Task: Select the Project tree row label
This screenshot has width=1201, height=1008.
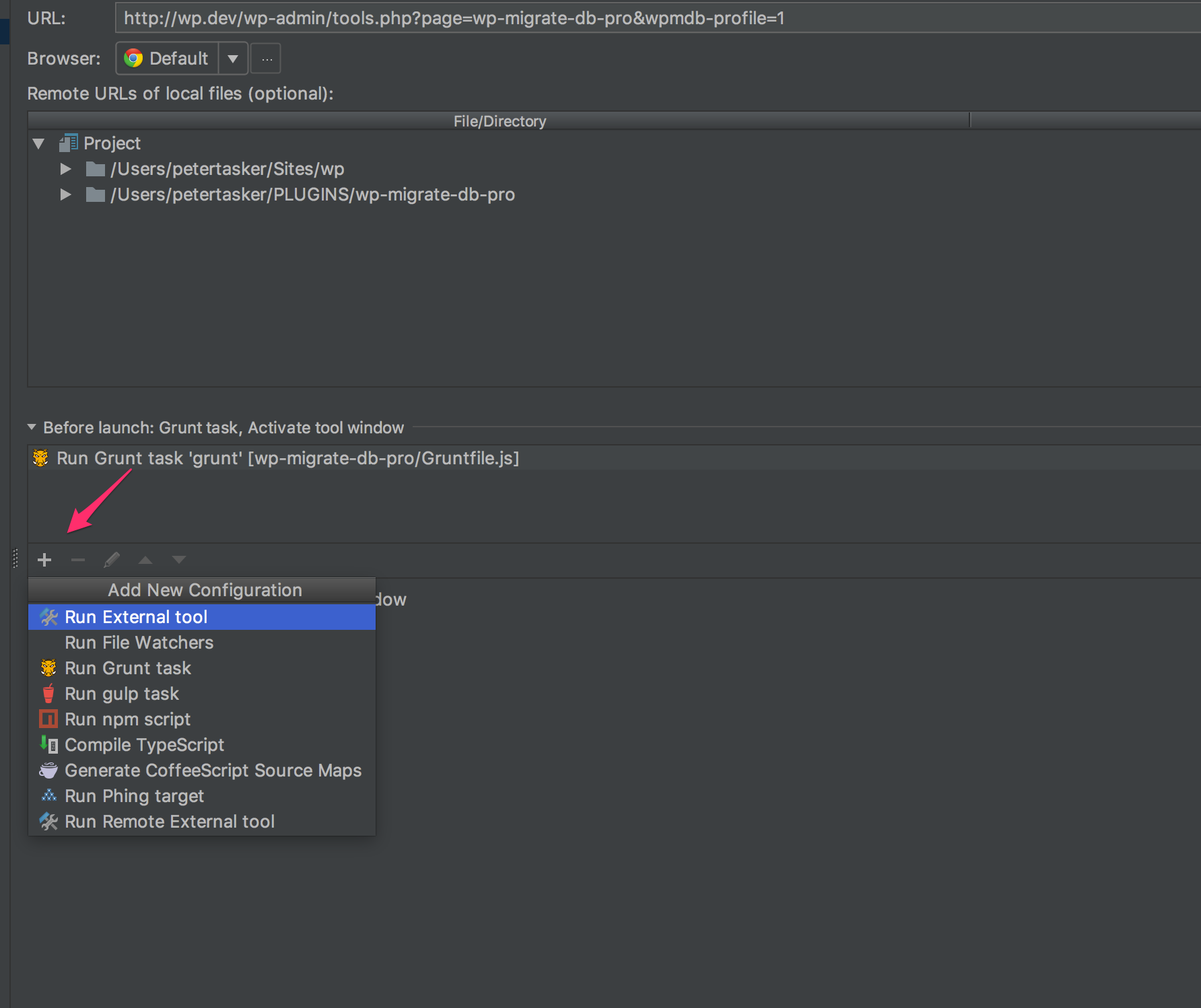Action: (x=112, y=143)
